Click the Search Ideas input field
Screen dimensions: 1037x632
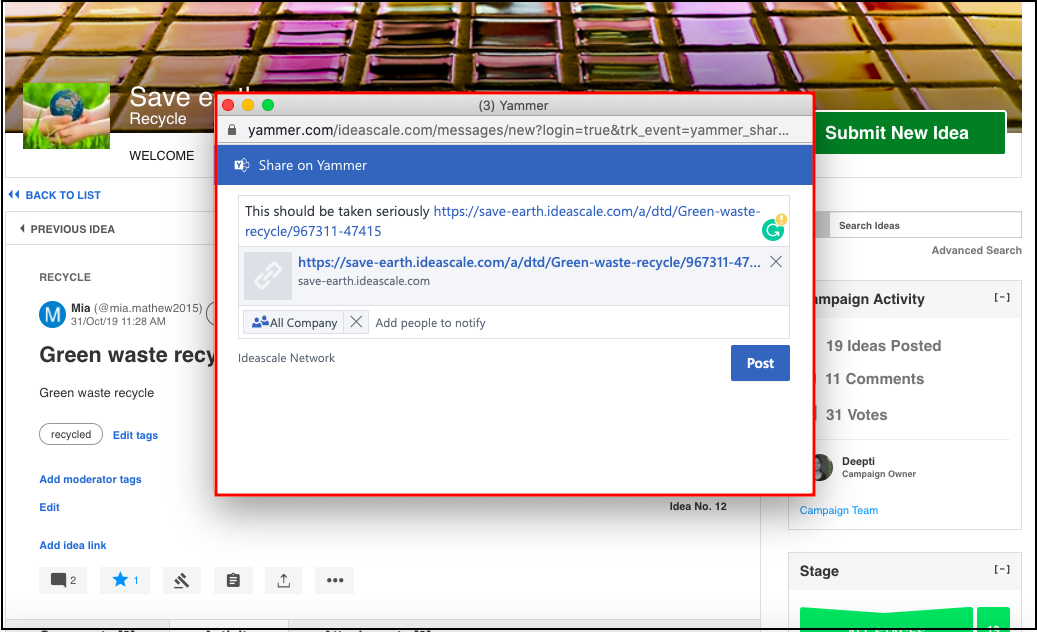pos(925,225)
